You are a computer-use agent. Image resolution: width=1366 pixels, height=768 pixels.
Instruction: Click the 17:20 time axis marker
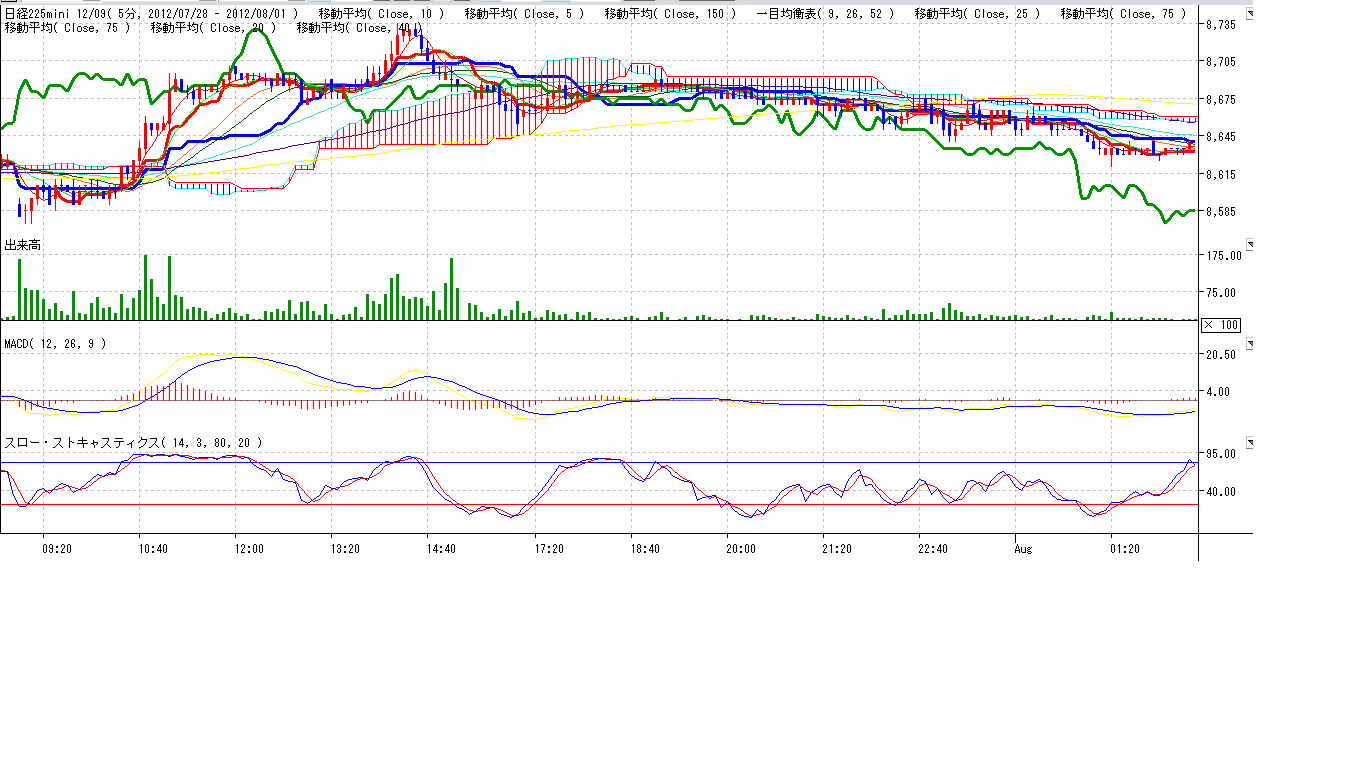549,549
